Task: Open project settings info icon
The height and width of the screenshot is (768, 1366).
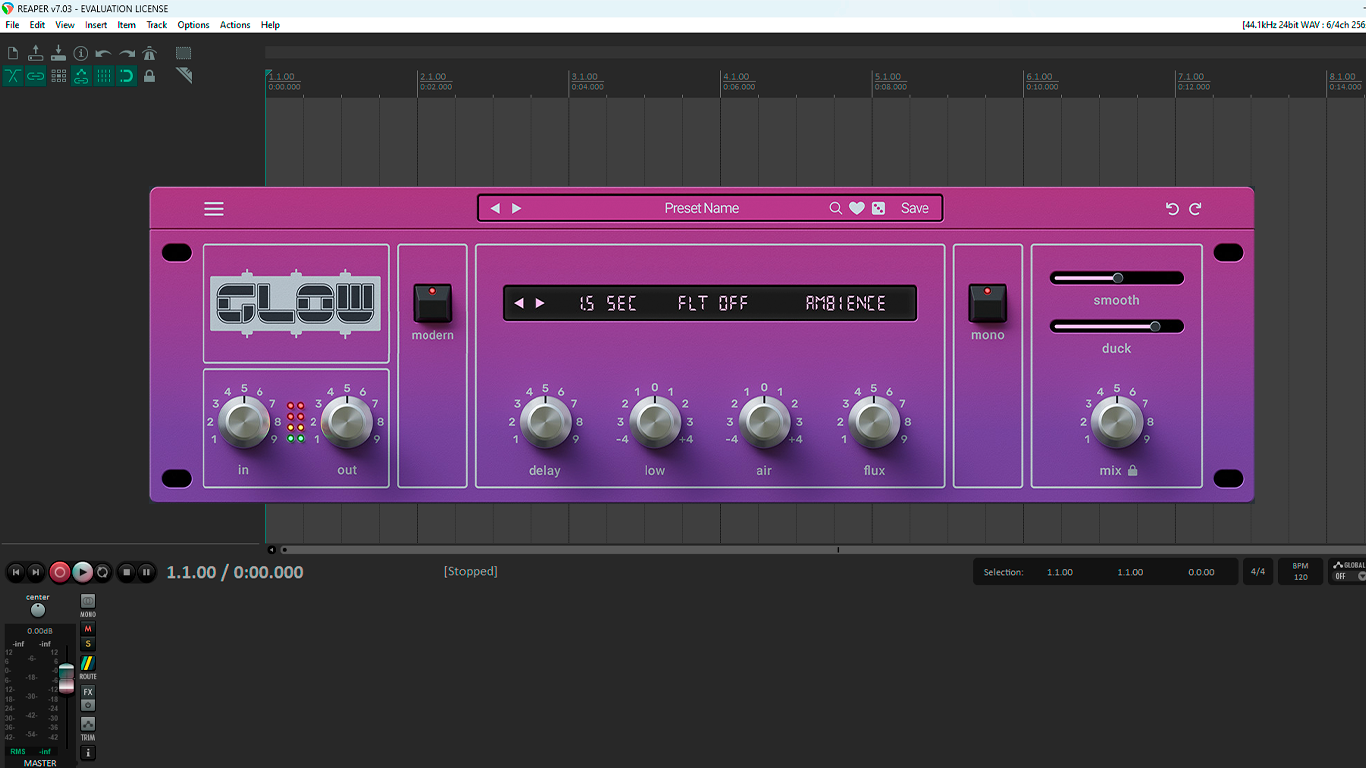Action: (81, 53)
